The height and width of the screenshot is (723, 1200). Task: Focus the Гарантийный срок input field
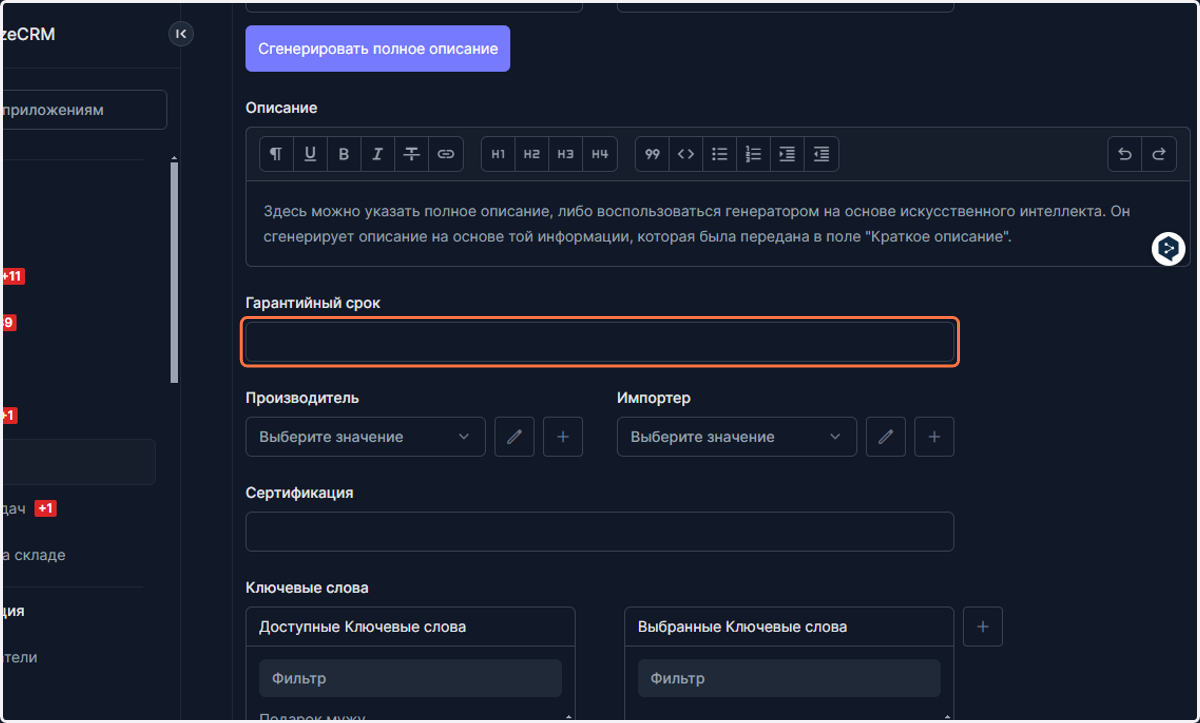tap(600, 342)
